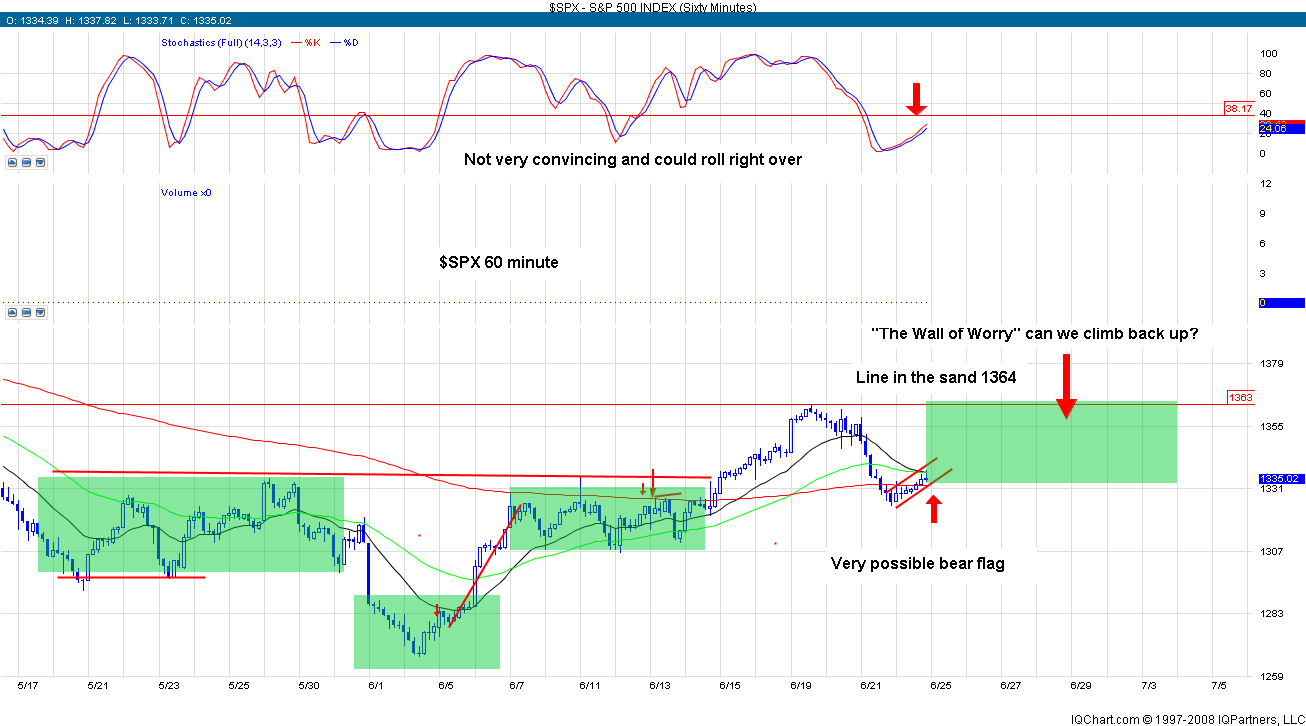
Task: Click the down-arrow icon in Volume panel controls
Action: [x=39, y=312]
